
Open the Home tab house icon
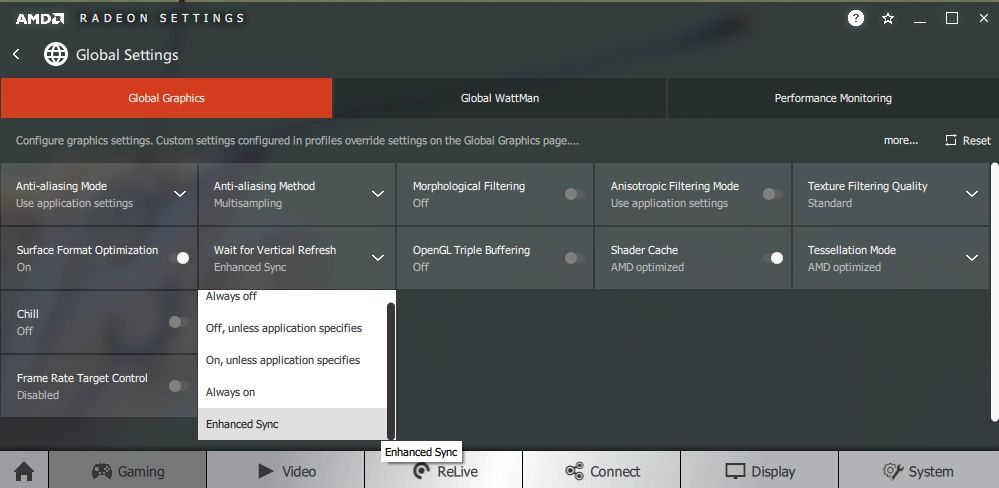(24, 472)
